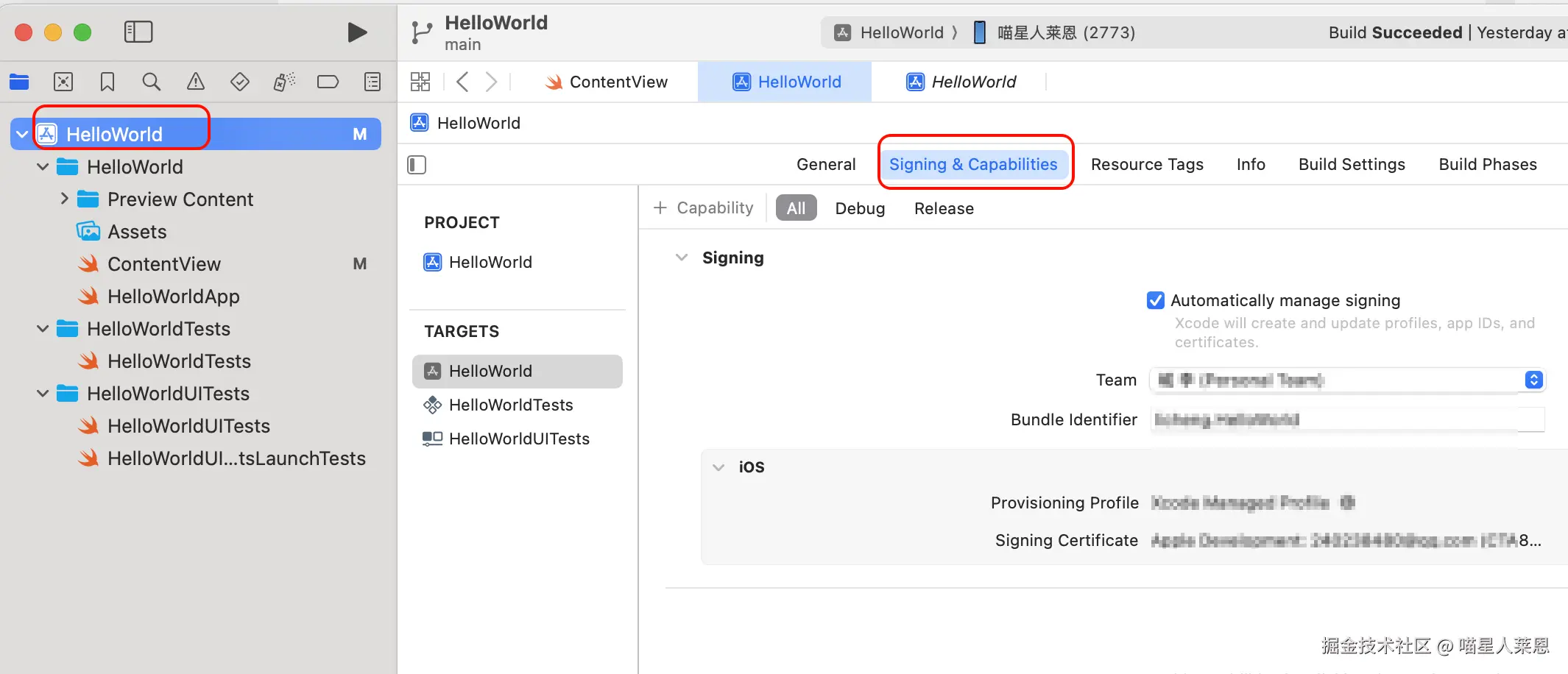Show the bookmark navigator

click(x=107, y=82)
